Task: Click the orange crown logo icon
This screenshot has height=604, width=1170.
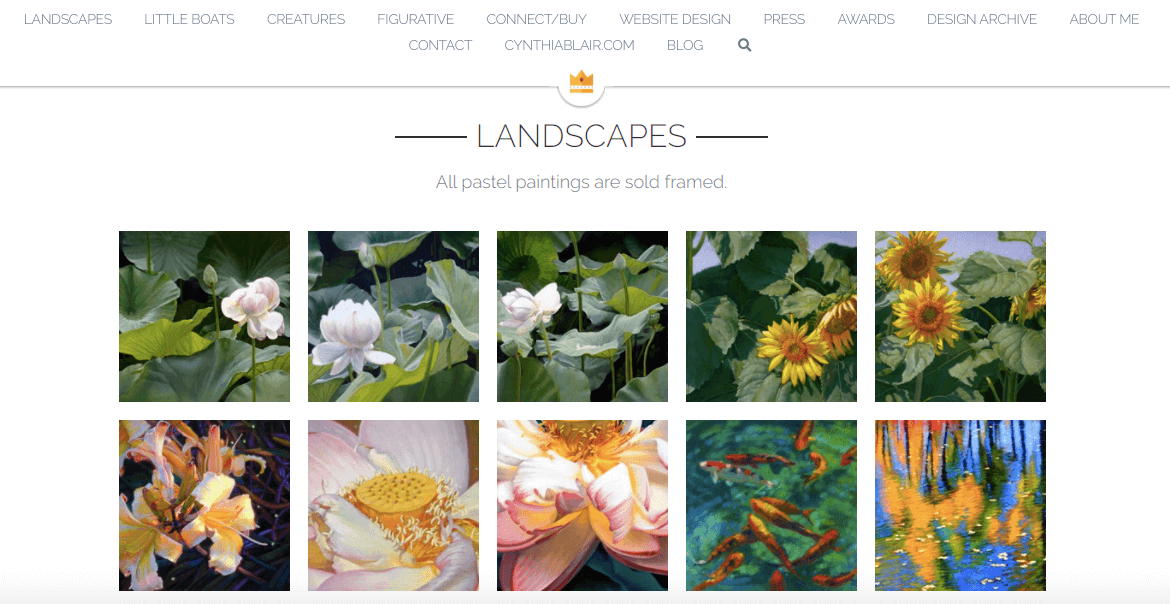Action: tap(581, 81)
